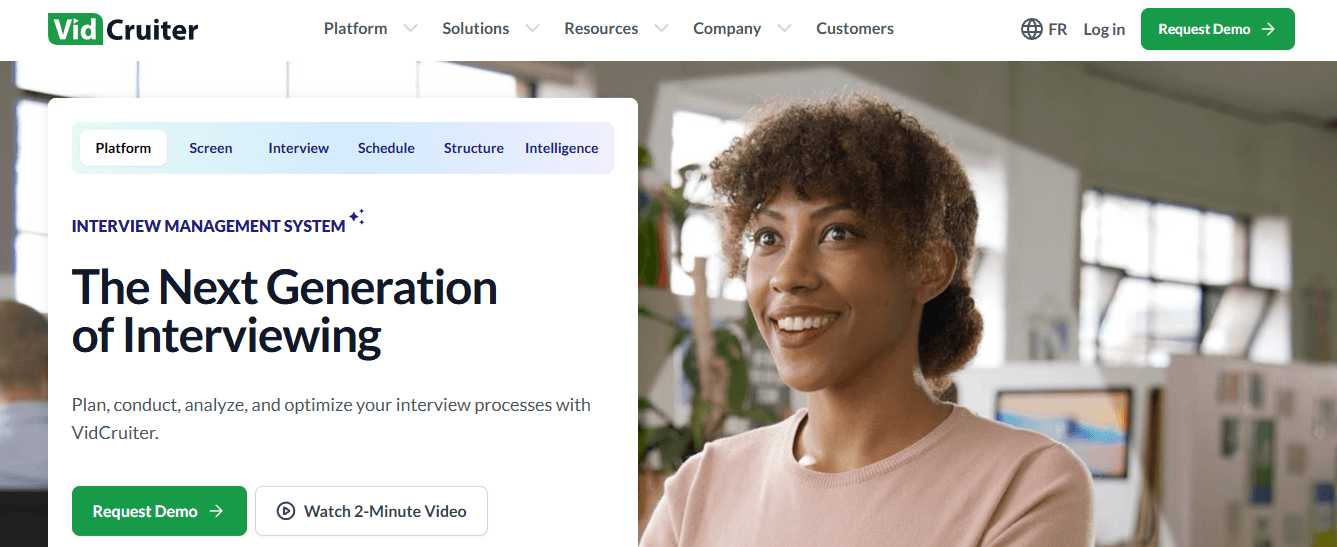Go to the Customers page
Image resolution: width=1337 pixels, height=547 pixels.
coord(855,28)
